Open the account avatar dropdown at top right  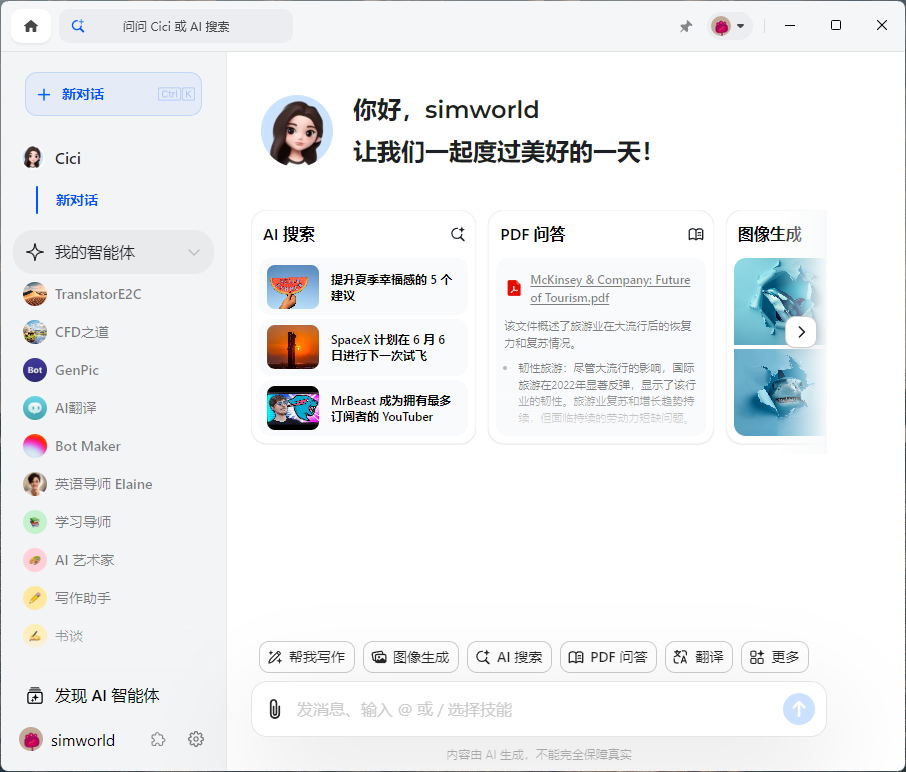pyautogui.click(x=729, y=26)
